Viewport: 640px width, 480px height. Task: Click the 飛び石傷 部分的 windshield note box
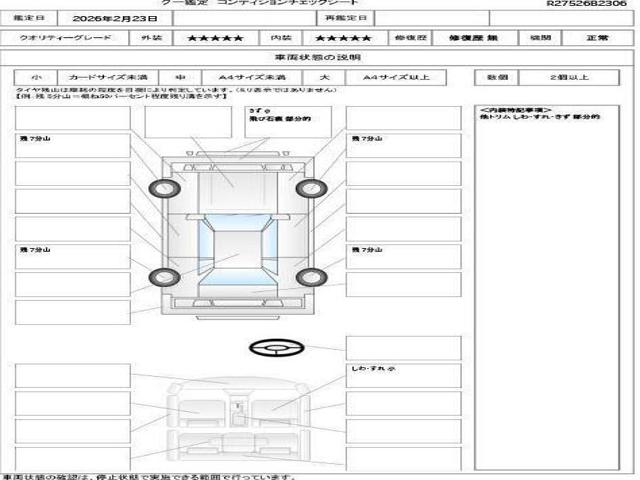tap(288, 122)
